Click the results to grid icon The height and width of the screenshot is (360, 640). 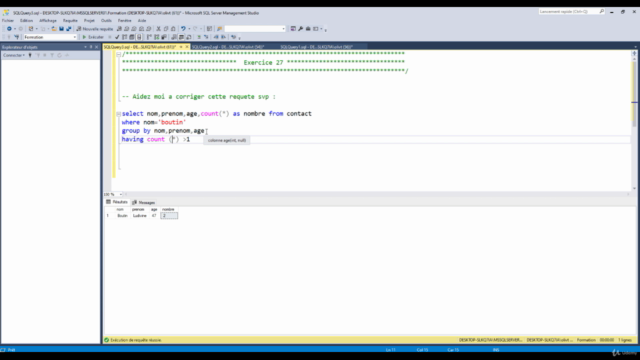coord(181,37)
